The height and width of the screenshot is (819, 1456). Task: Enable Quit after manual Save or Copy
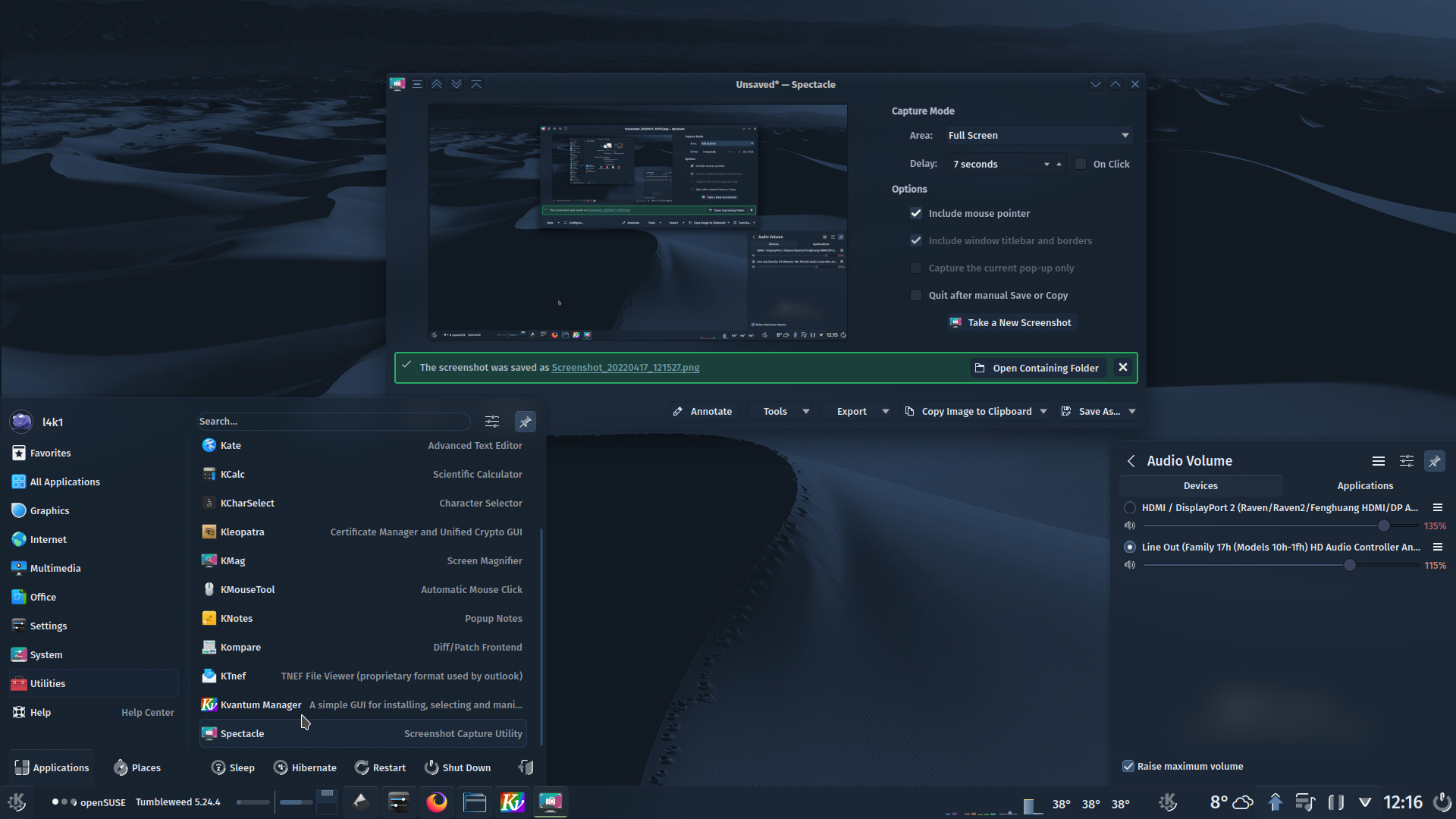pos(916,295)
